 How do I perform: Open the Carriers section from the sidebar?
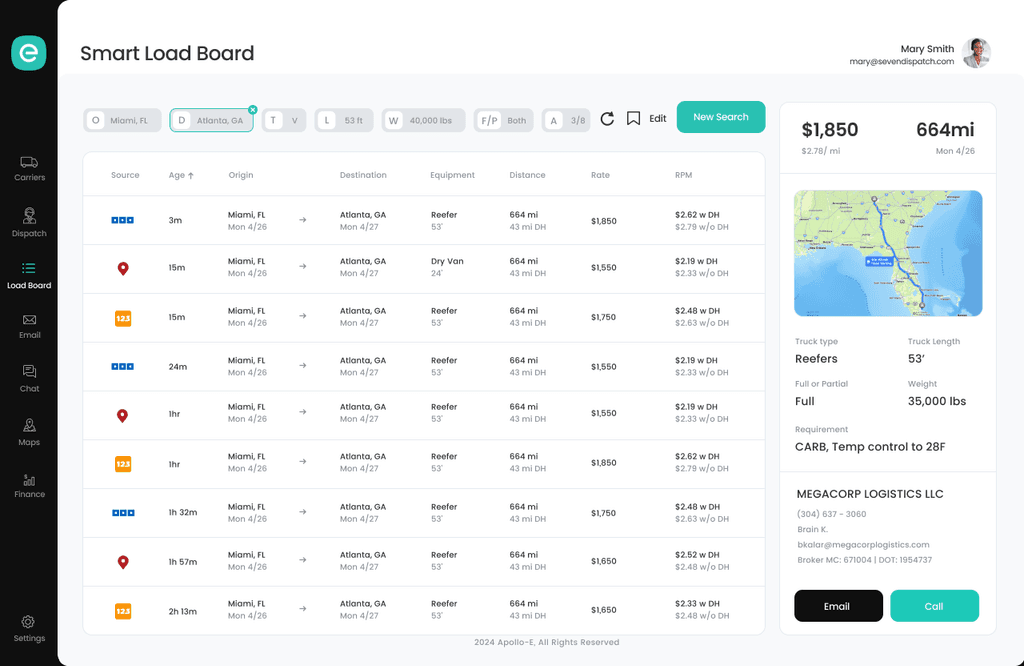[x=29, y=166]
